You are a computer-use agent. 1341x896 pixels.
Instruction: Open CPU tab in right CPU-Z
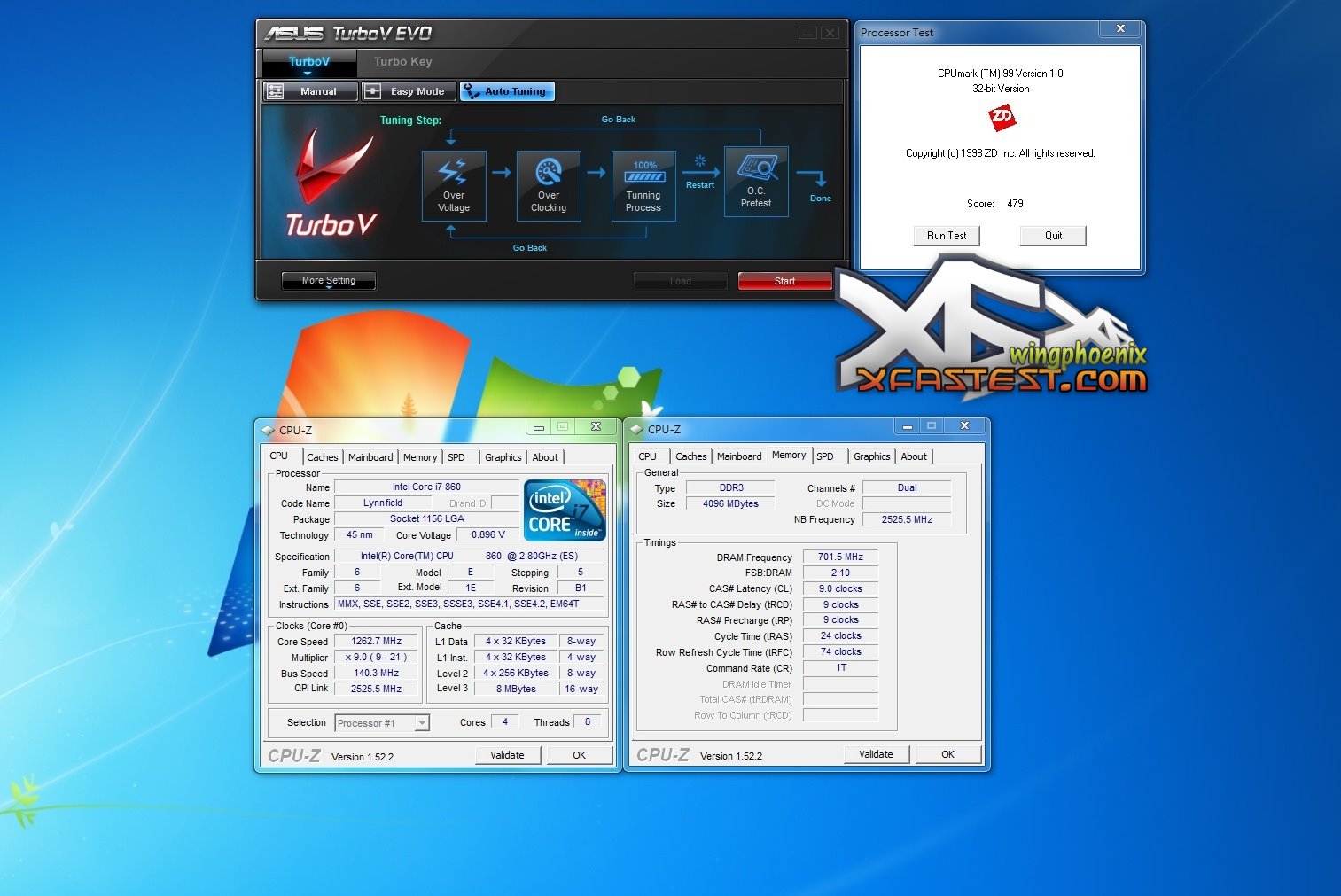point(648,457)
